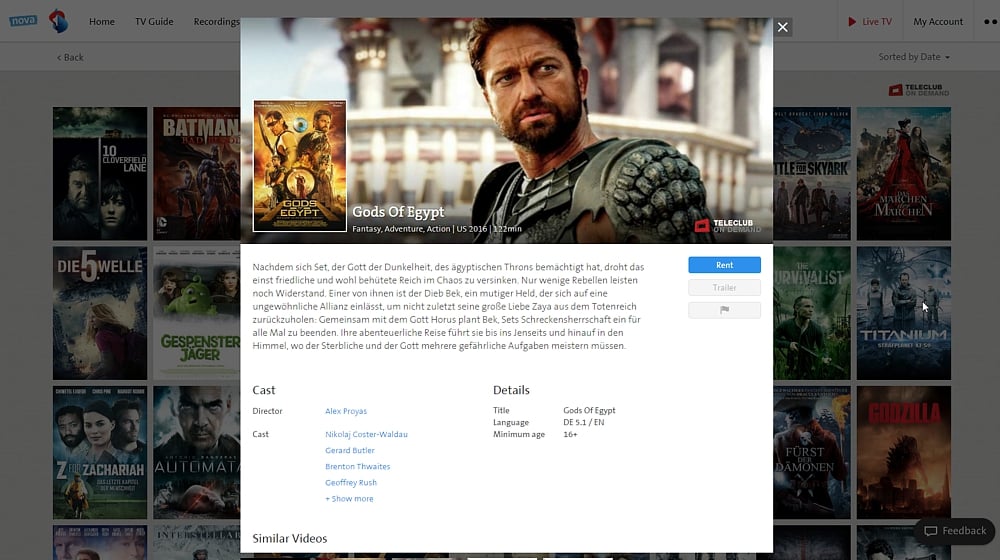
Task: Click 'Fantasy, Adventure, Action' genre text
Action: click(401, 229)
